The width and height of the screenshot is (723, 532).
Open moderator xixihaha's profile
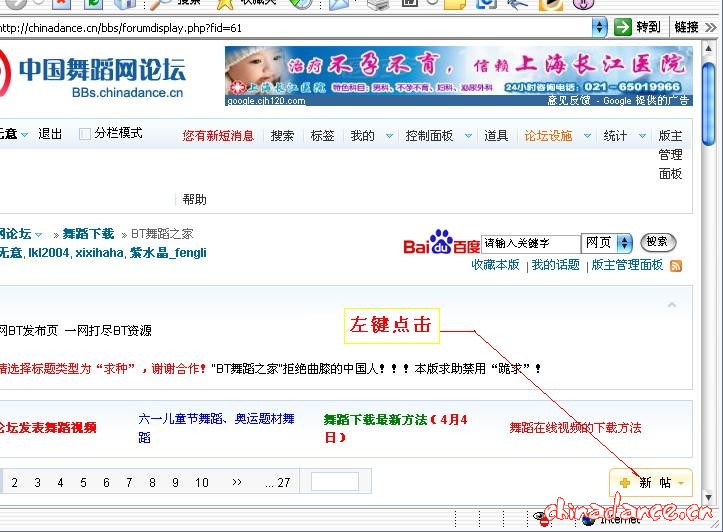[x=100, y=253]
